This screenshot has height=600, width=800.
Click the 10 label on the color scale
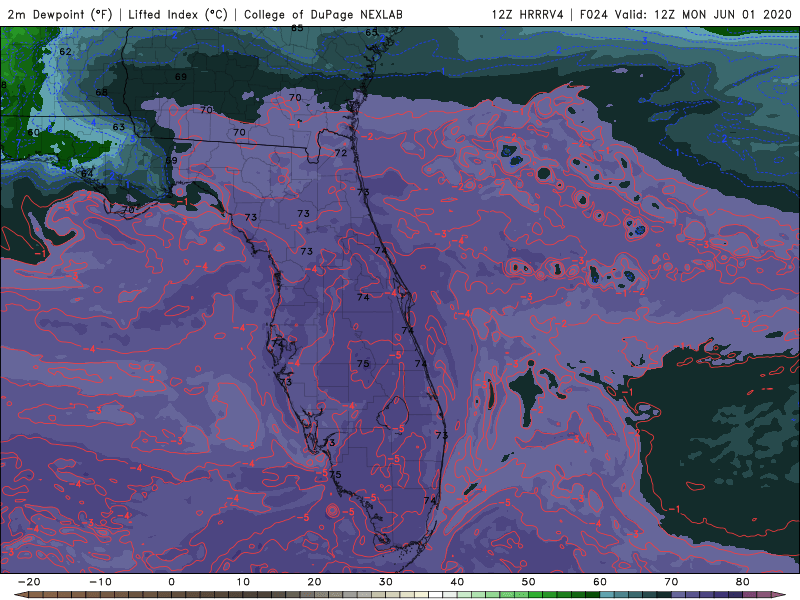(x=243, y=582)
